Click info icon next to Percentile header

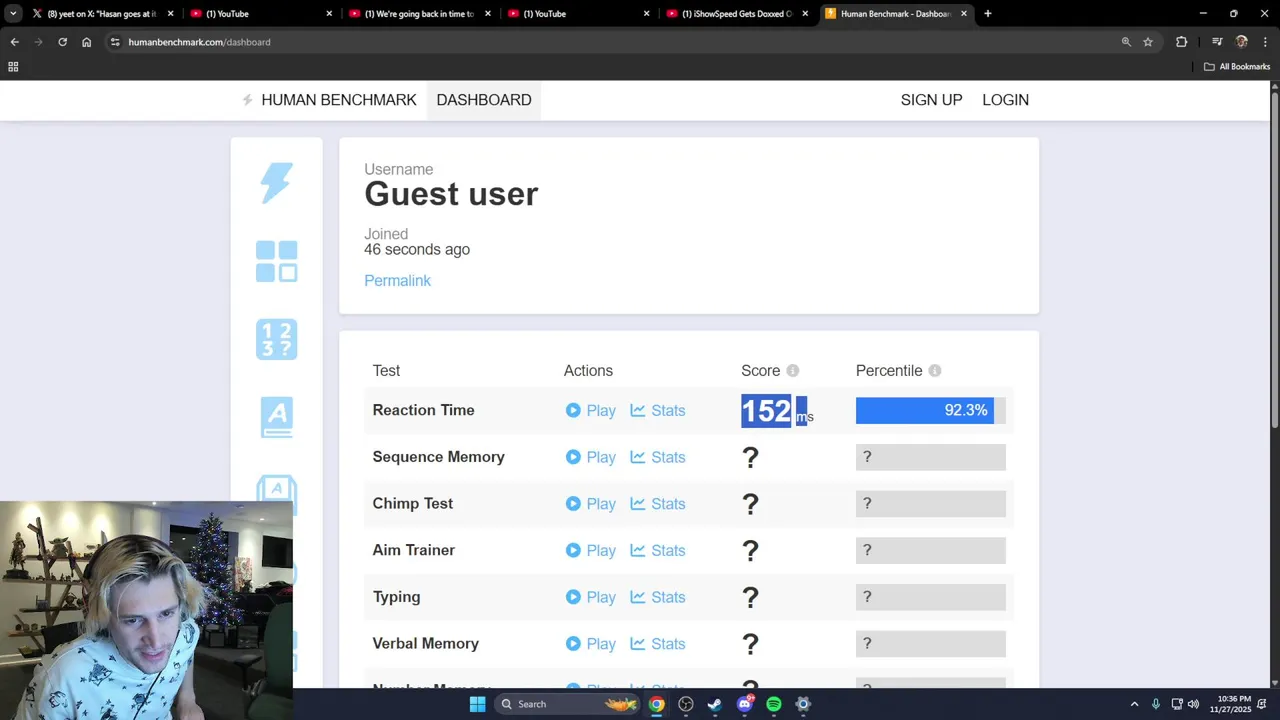pyautogui.click(x=935, y=371)
